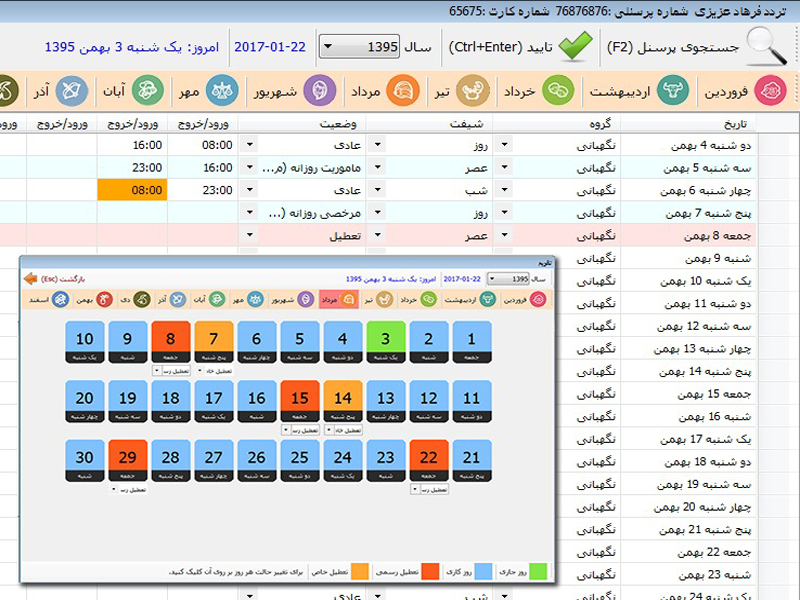Choose Esfand blue icon in calendar popup
The height and width of the screenshot is (600, 800).
pyautogui.click(x=61, y=299)
